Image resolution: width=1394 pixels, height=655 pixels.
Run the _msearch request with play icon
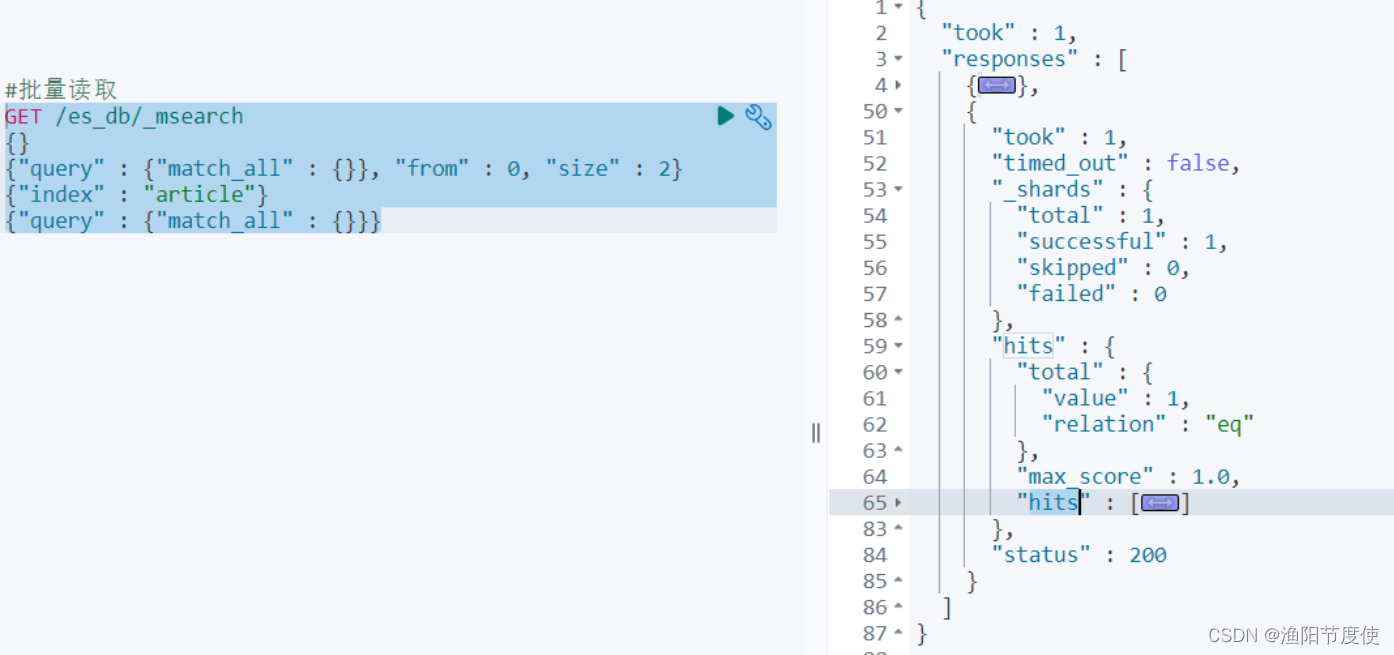pos(726,116)
